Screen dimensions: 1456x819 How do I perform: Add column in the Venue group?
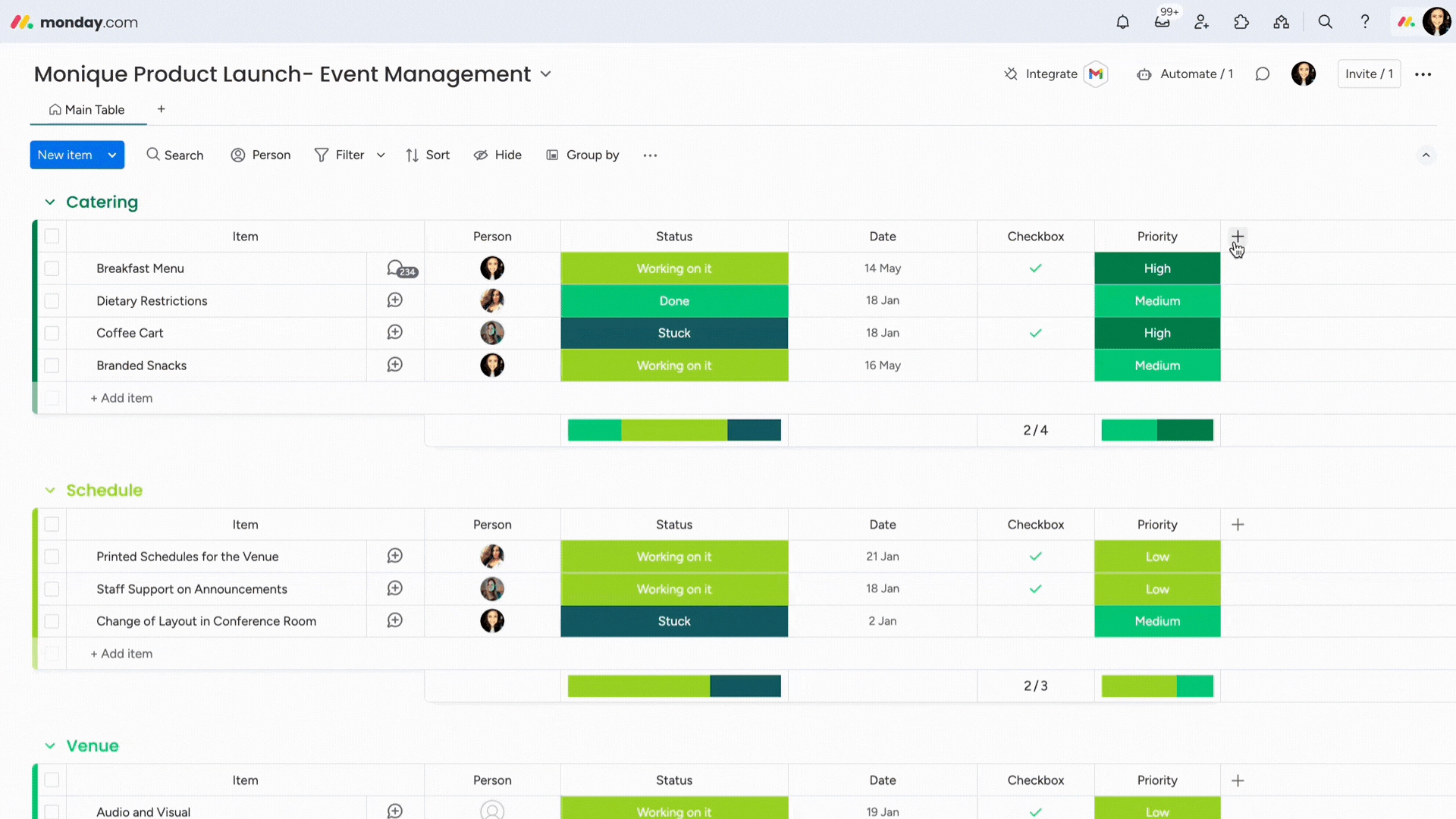pos(1238,780)
